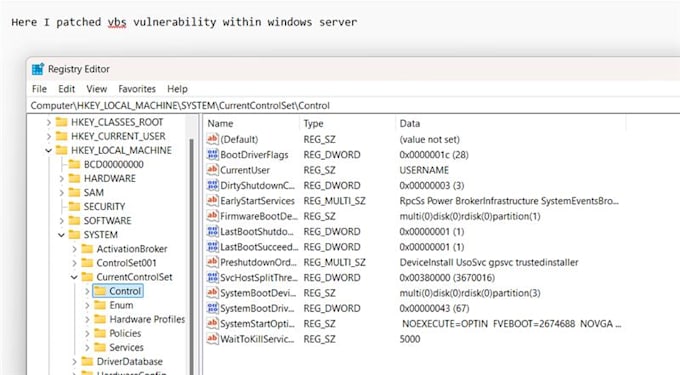Click the PreshutdownOrd... value icon
Screen dimensions: 680x375
(212, 262)
